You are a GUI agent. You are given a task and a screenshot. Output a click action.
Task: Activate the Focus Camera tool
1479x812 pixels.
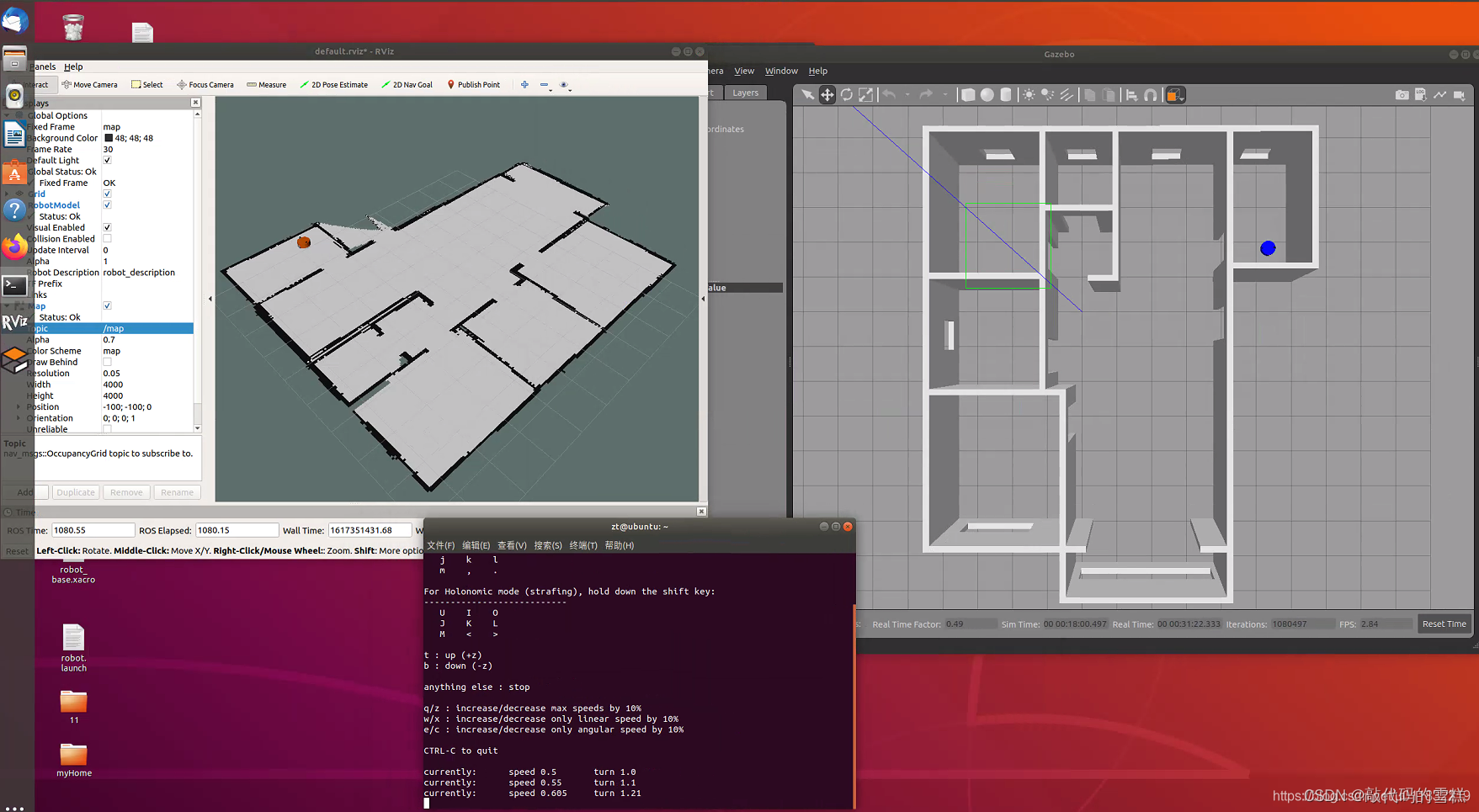coord(205,85)
